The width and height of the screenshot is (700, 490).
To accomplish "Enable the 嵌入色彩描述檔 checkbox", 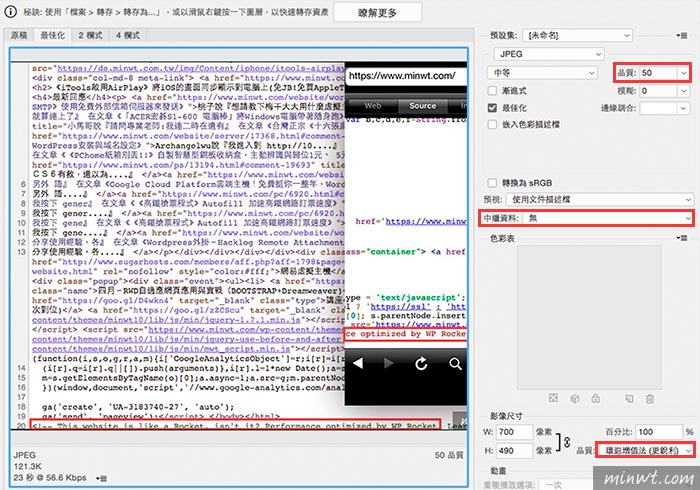I will (x=492, y=125).
